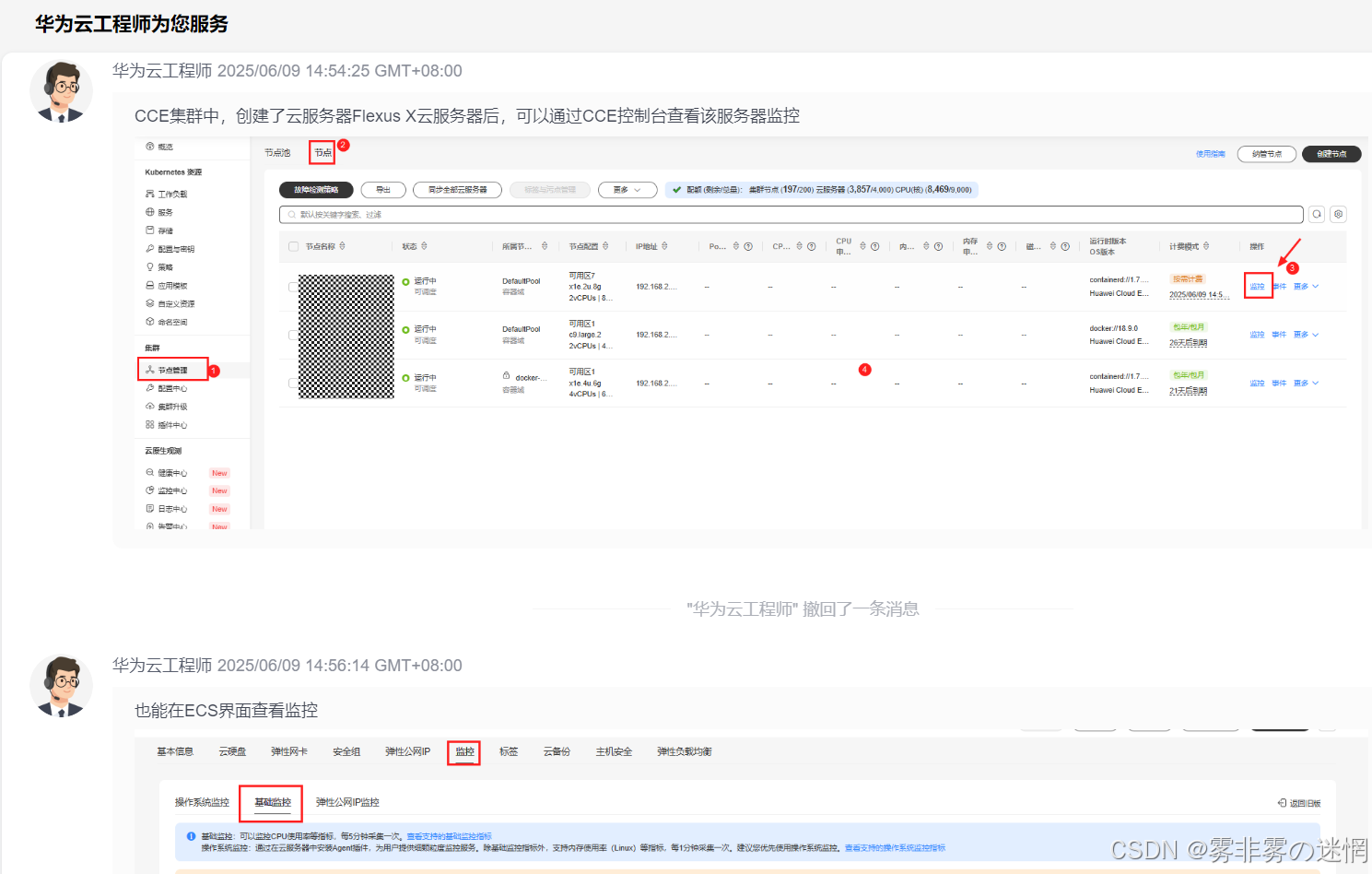Viewport: 1372px width, 874px height.
Task: Open the 云硬盘 tab on the ECS page
Action: coord(232,752)
